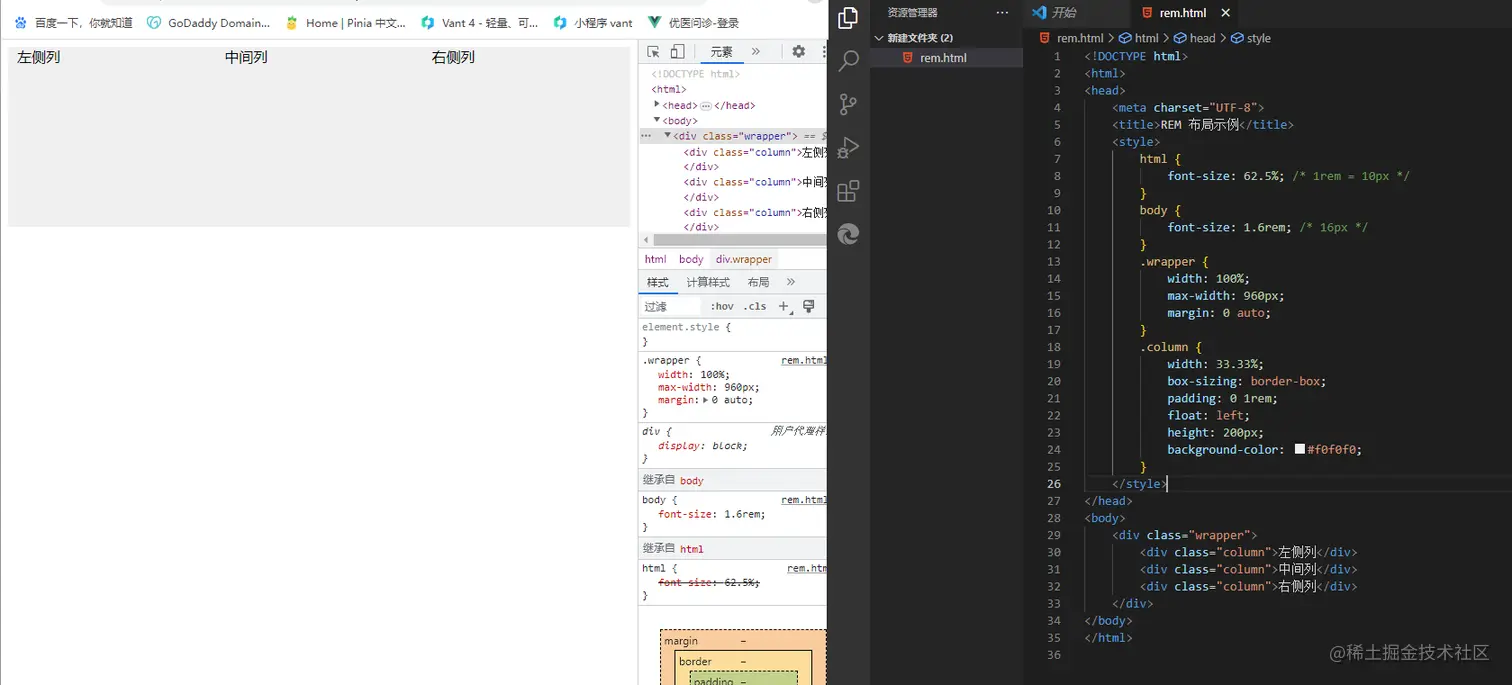1512x685 pixels.
Task: Open the Extensions view
Action: 848,191
